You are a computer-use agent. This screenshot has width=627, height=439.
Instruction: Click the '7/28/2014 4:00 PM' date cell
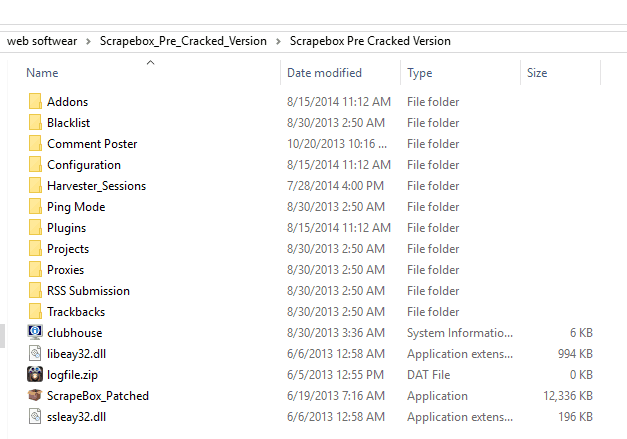(x=335, y=186)
